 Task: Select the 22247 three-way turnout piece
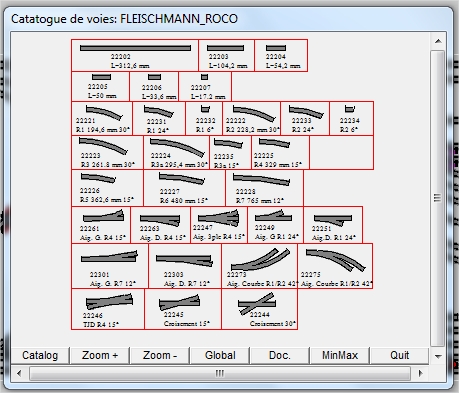coord(219,225)
